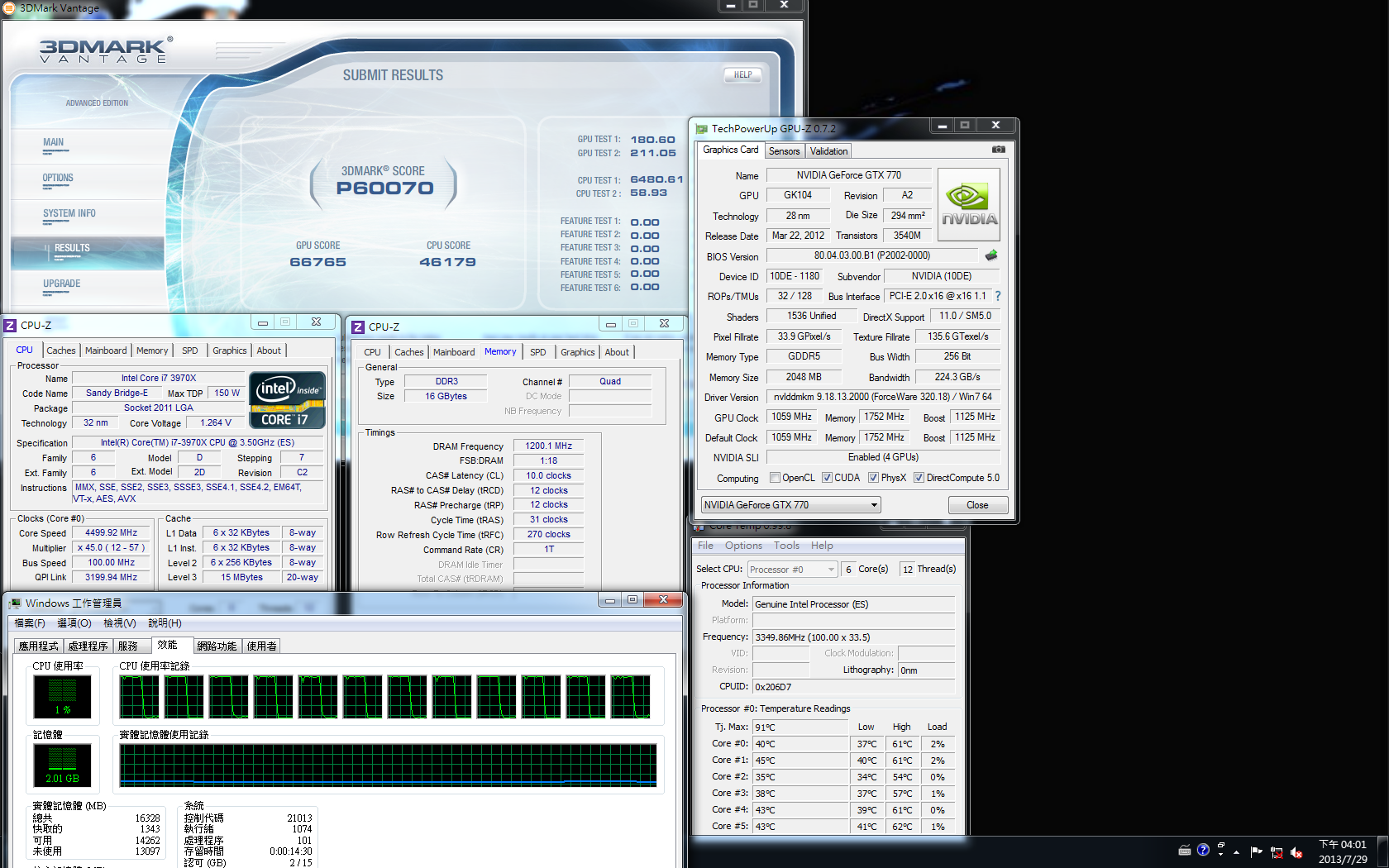Click Core #0 temperature value 40°C
1389x868 pixels.
[x=800, y=744]
